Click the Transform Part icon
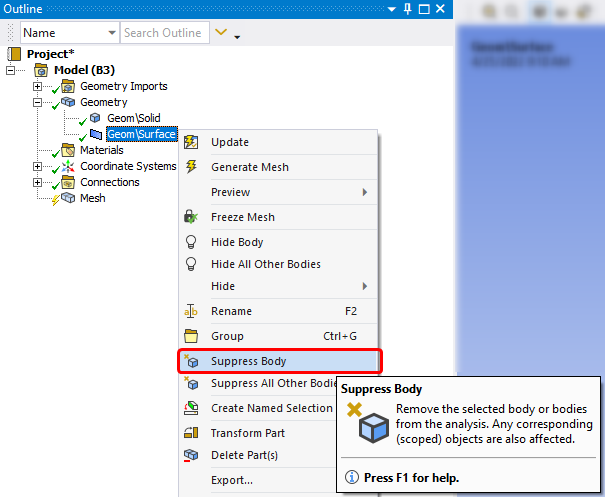This screenshot has width=605, height=497. point(191,433)
